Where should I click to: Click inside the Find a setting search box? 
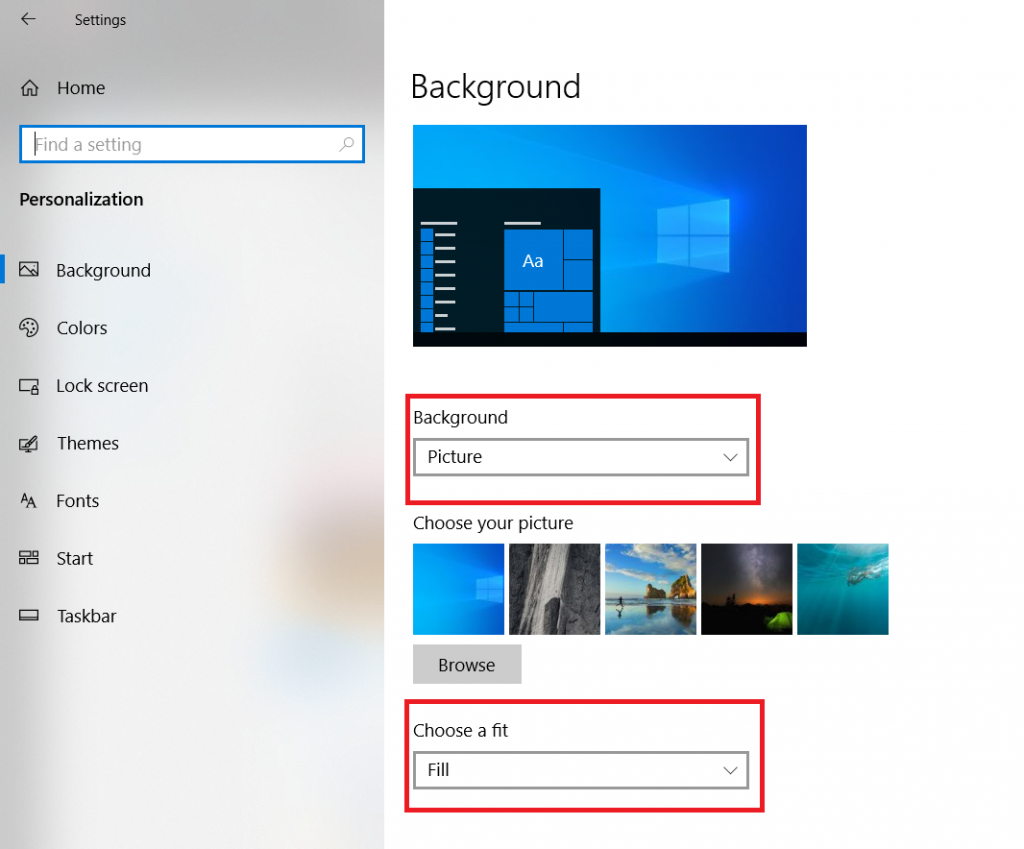(x=192, y=144)
